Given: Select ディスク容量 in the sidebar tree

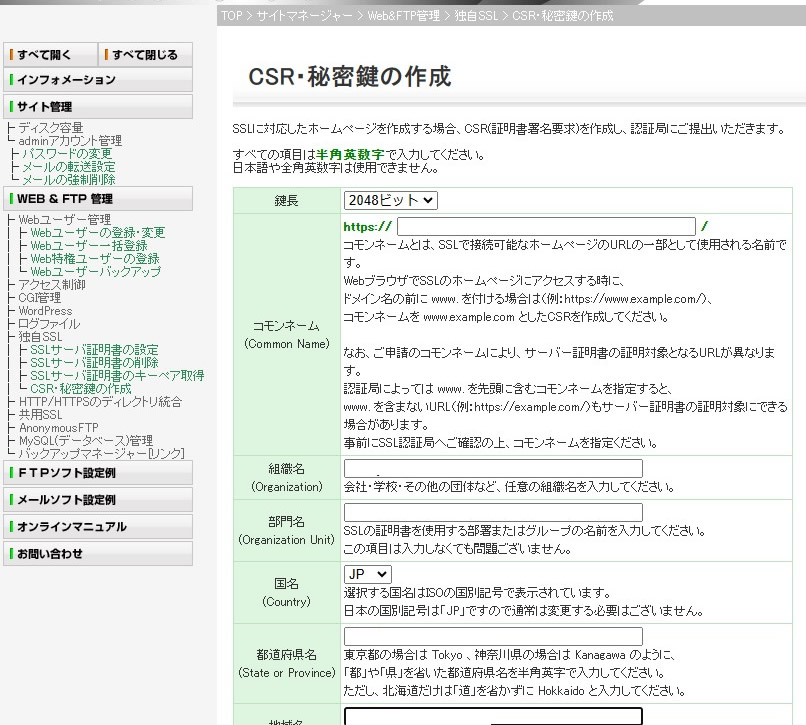Looking at the screenshot, I should [x=50, y=128].
